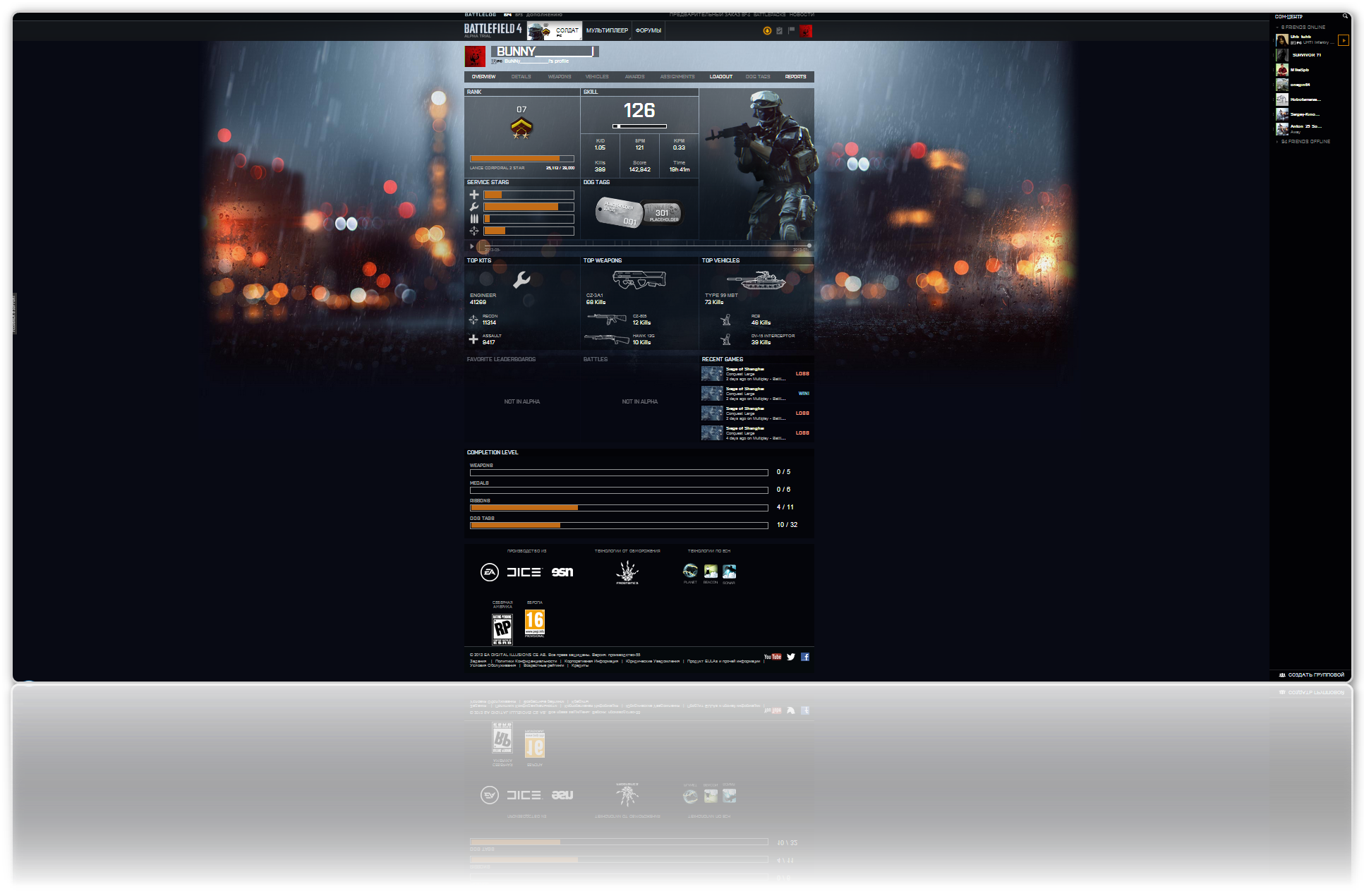Play the stats timeline
This screenshot has height=896, width=1364.
(471, 246)
